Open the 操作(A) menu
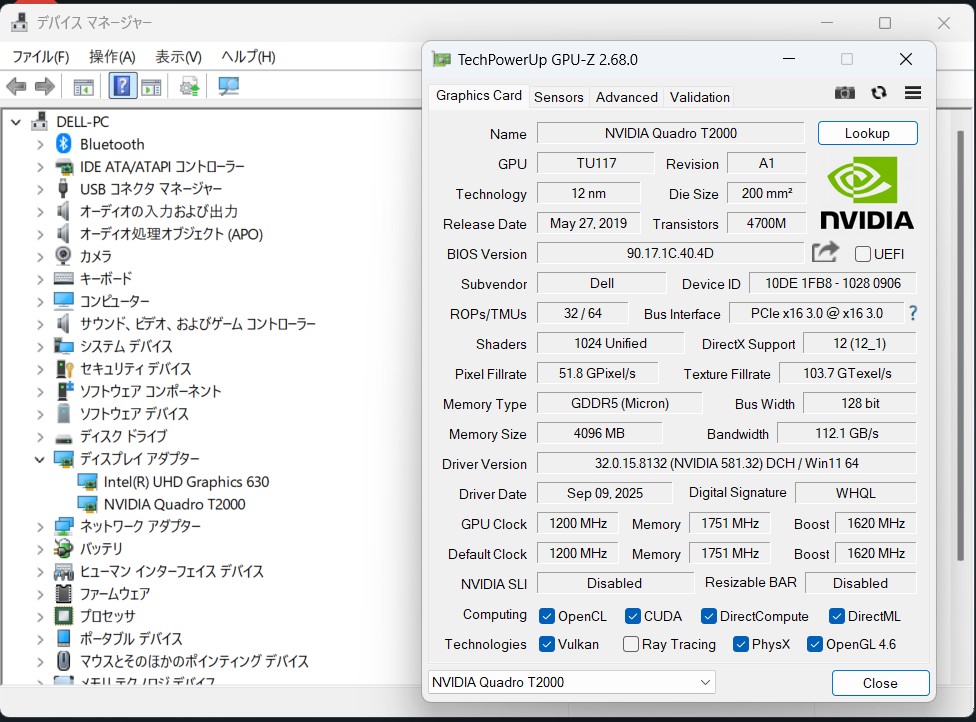 [112, 57]
